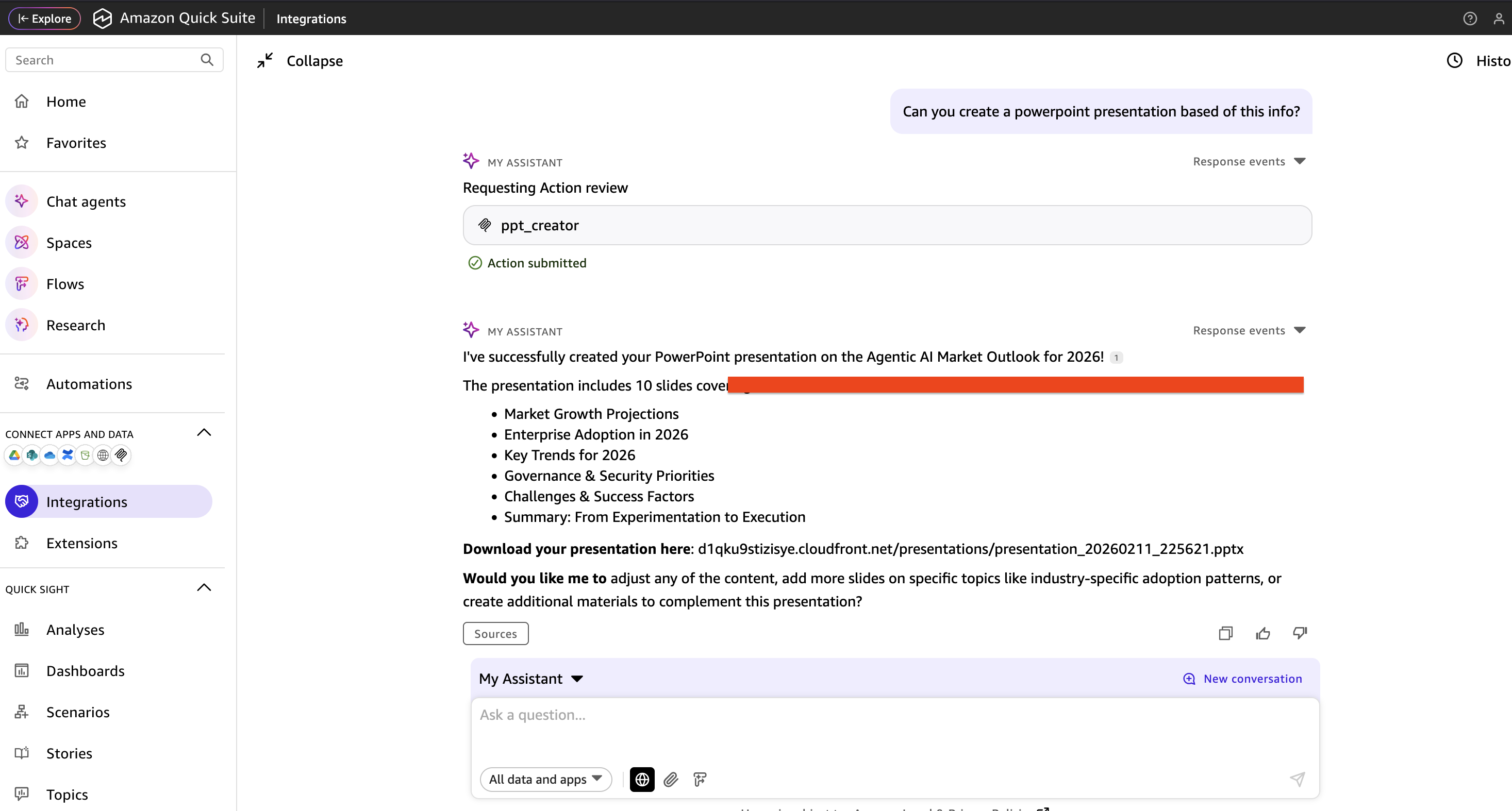1512x811 pixels.
Task: Start a New conversation
Action: coord(1242,679)
